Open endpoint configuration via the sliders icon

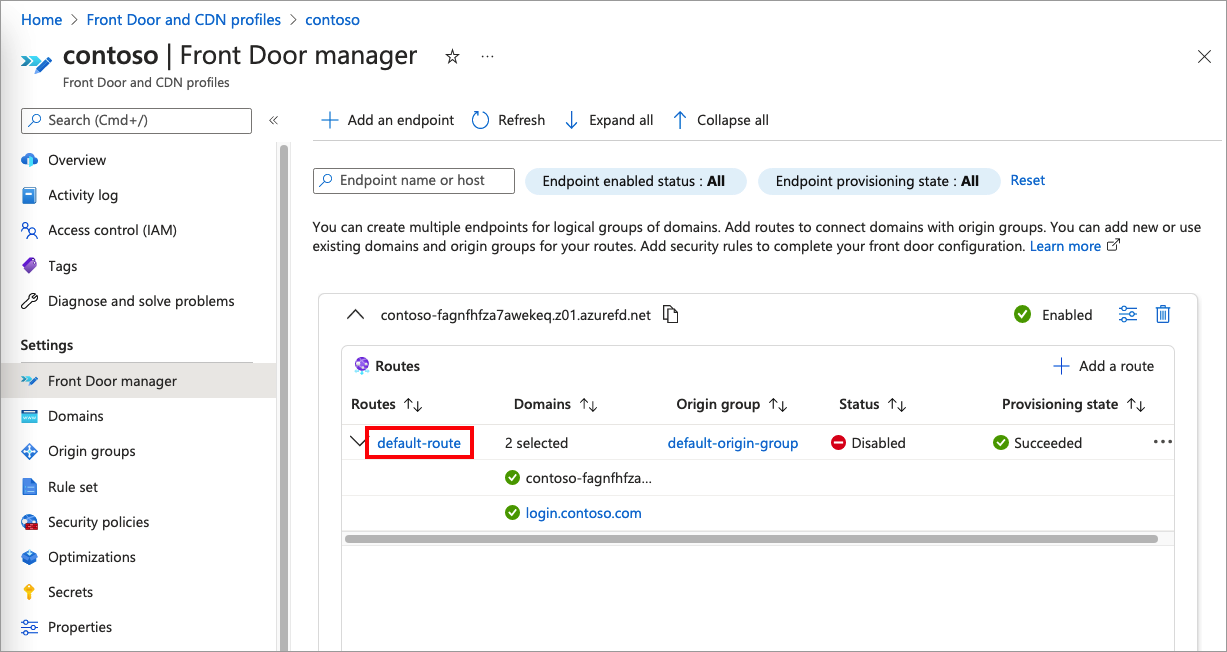coord(1127,314)
